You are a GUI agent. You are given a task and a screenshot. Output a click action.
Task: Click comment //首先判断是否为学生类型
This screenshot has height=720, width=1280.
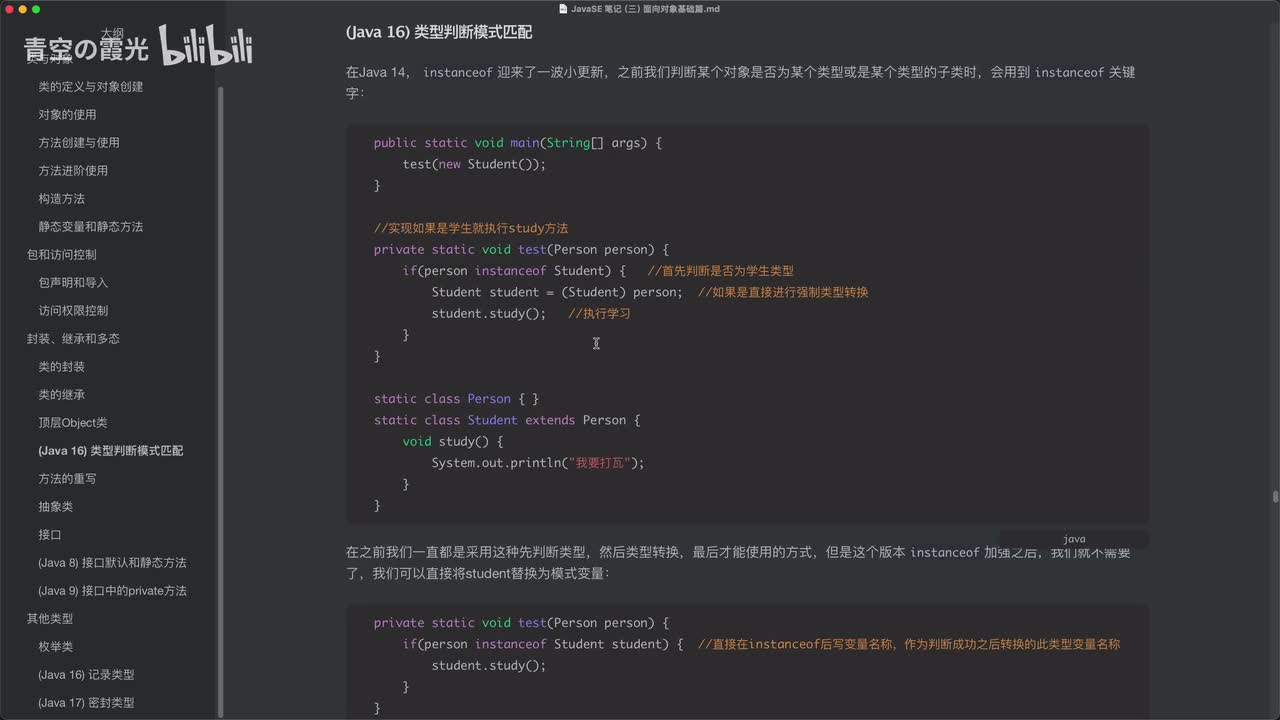point(721,271)
